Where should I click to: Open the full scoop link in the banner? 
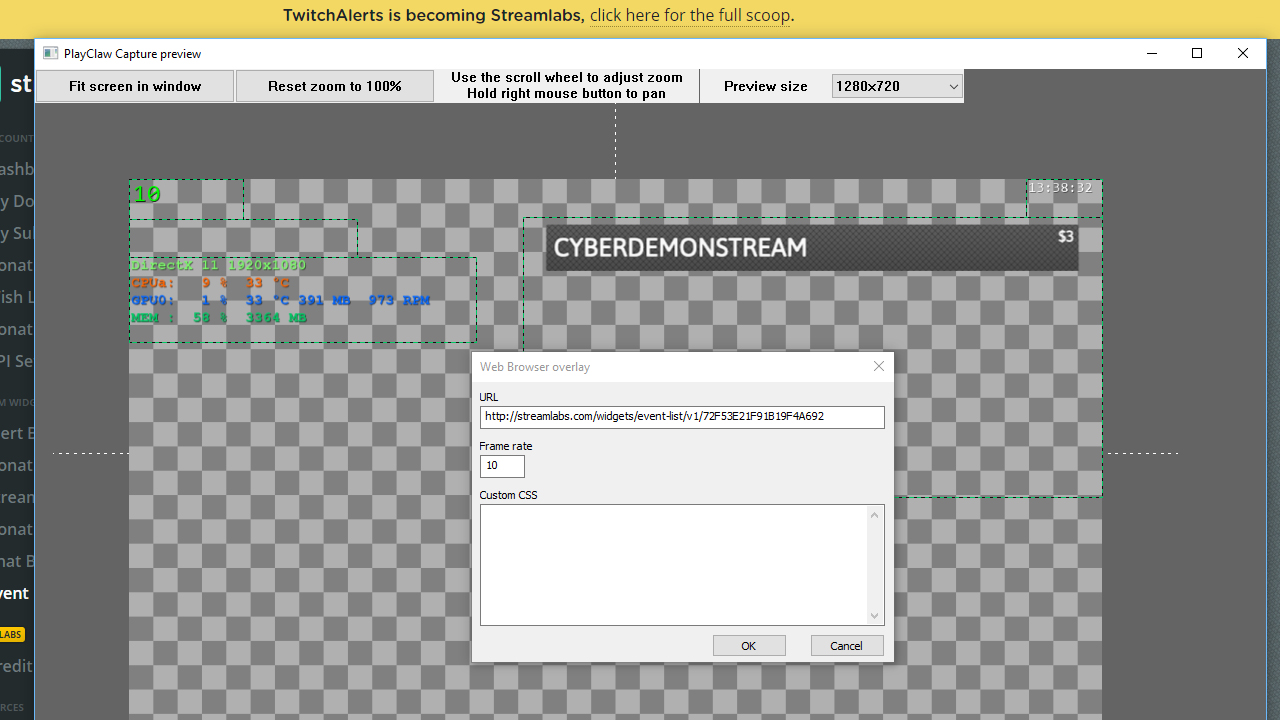[689, 15]
